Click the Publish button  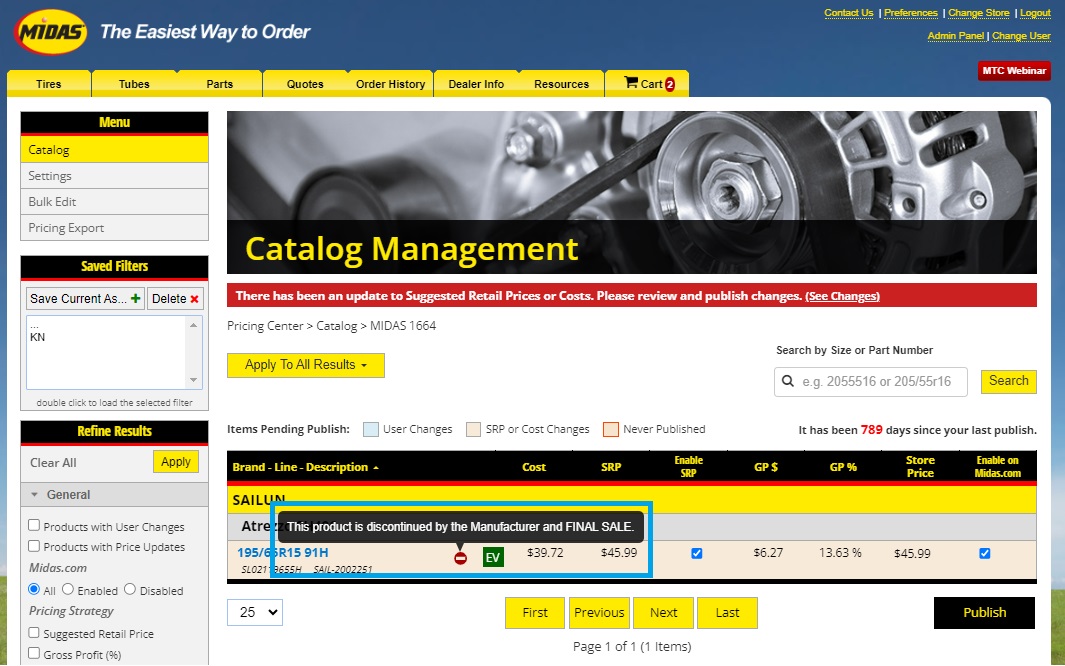pos(985,612)
